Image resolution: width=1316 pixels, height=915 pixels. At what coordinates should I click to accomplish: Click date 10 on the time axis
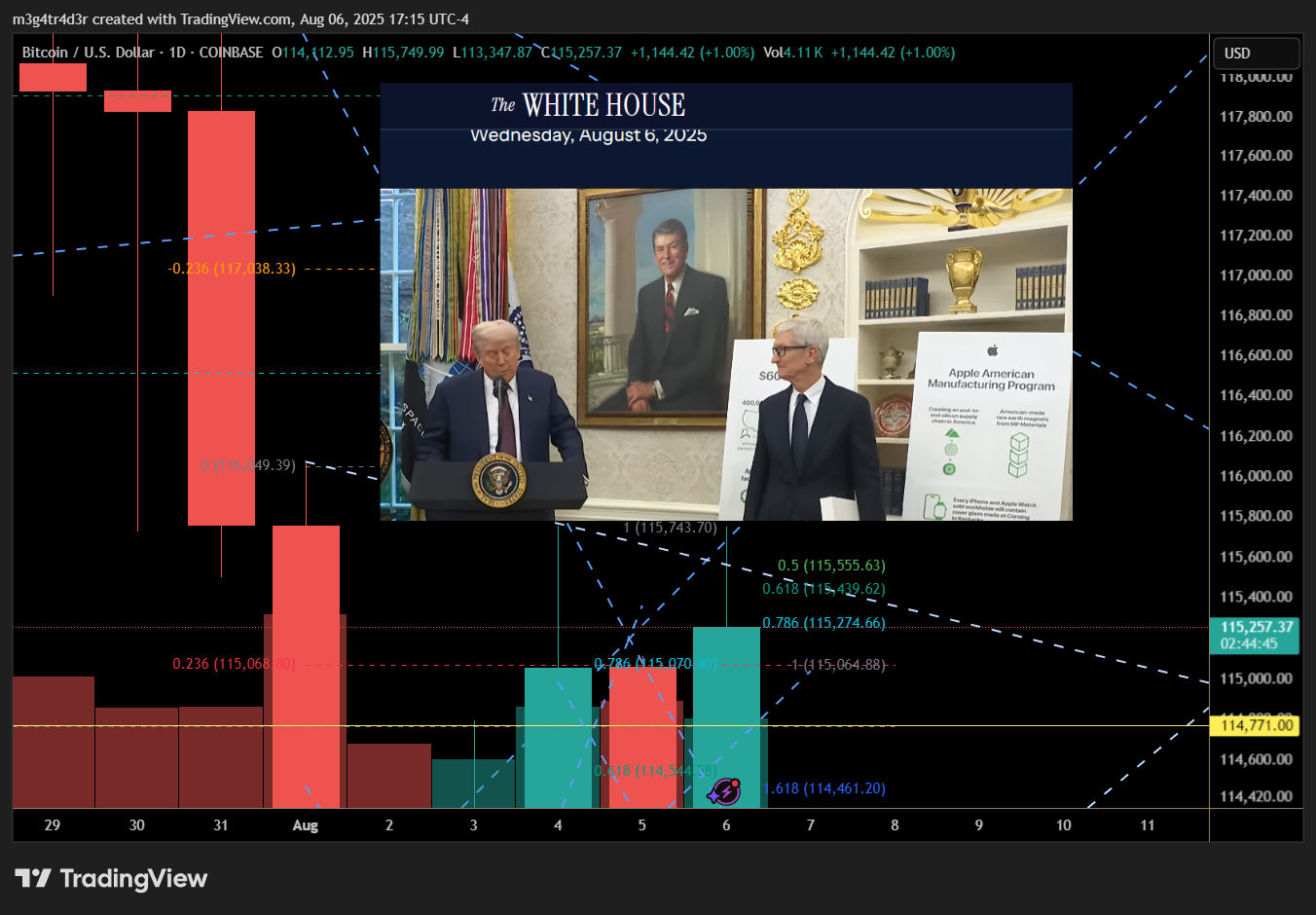tap(1064, 825)
